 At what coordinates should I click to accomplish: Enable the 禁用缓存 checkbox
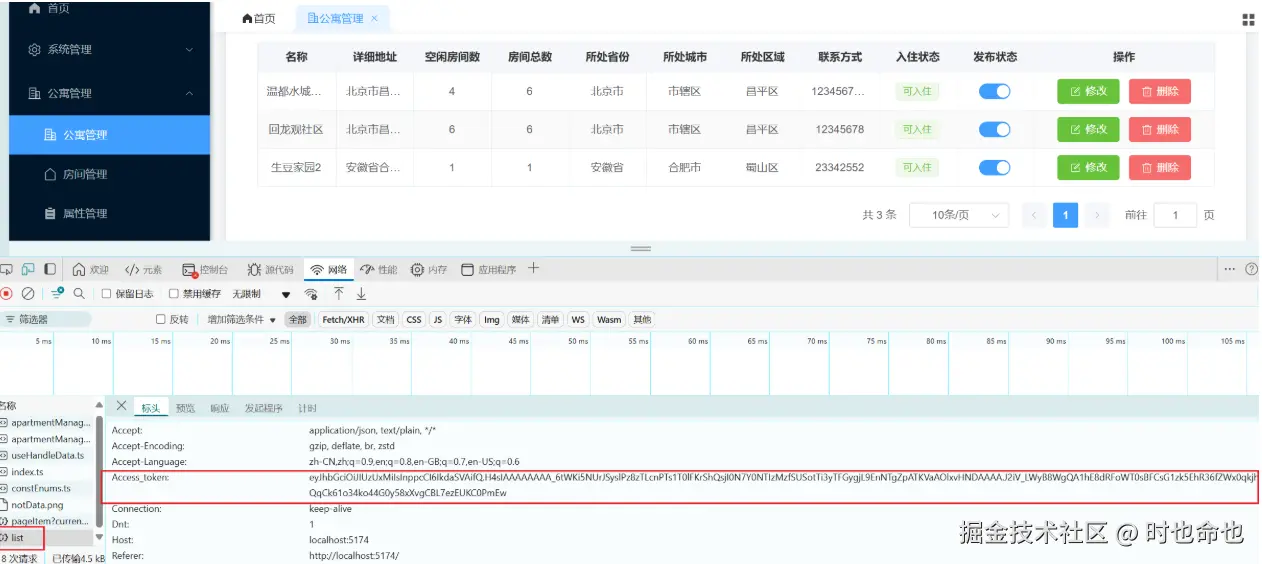point(173,294)
